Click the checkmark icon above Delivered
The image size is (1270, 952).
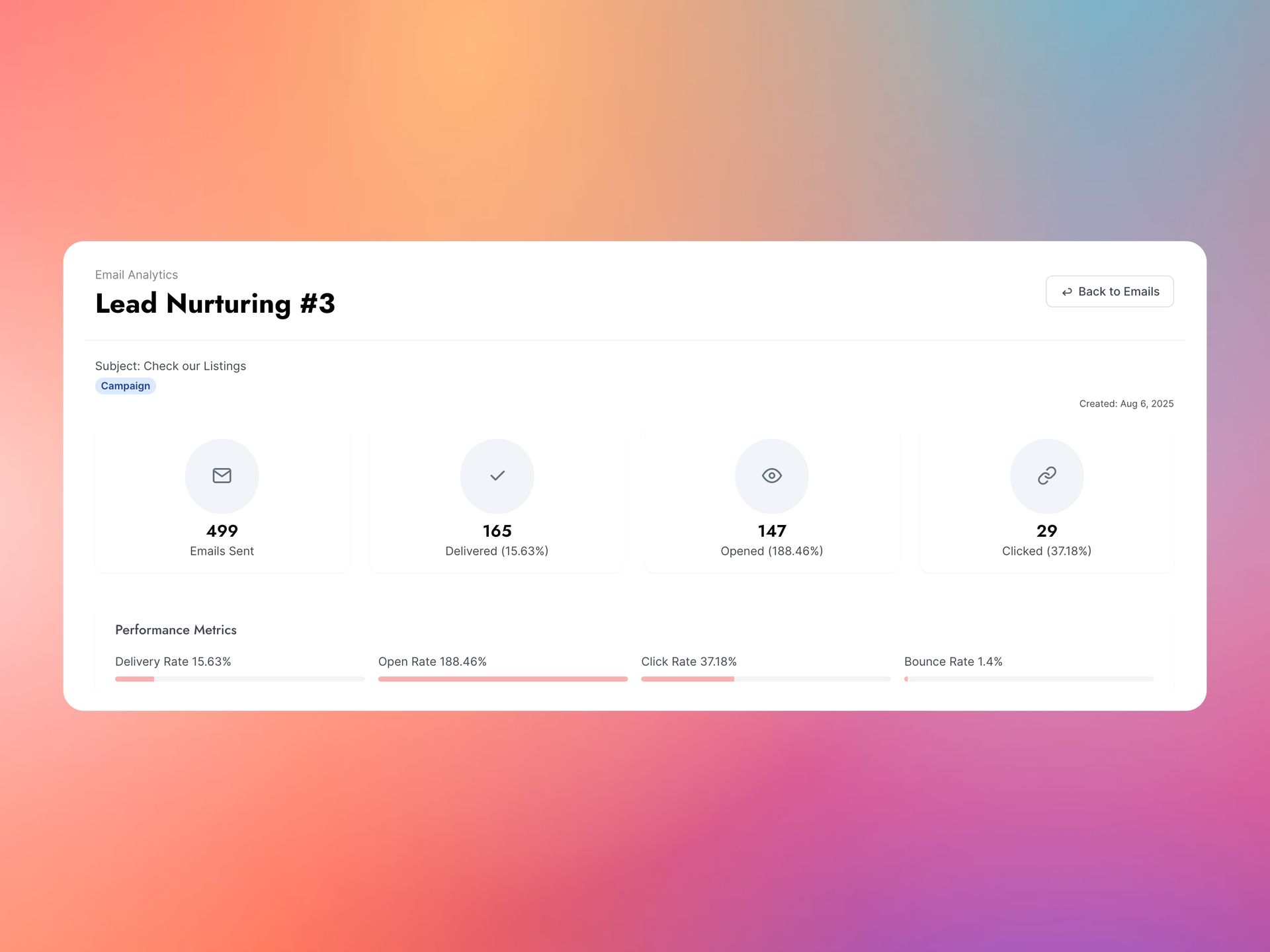pos(497,475)
